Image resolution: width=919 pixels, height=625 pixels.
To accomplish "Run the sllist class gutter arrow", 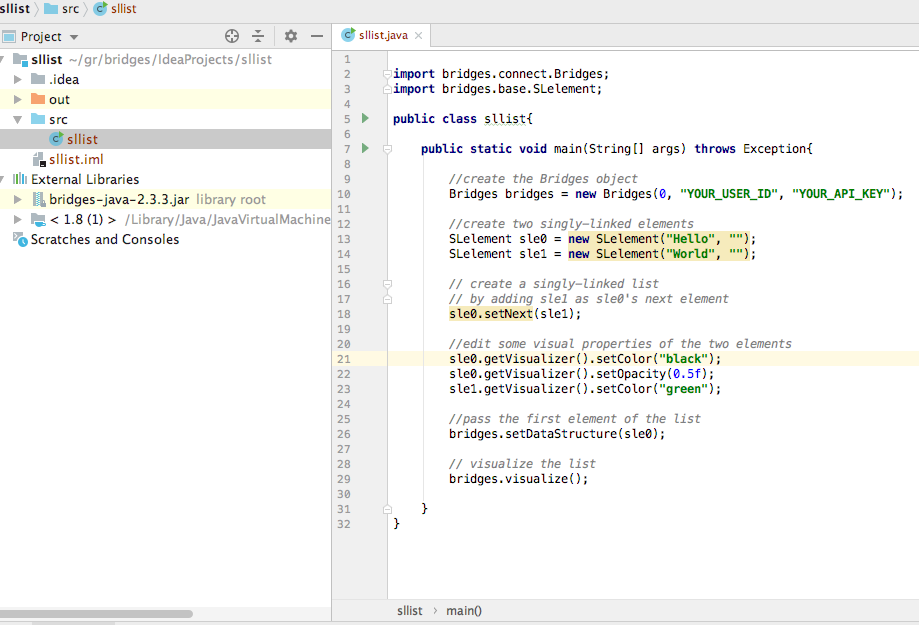I will [x=365, y=118].
